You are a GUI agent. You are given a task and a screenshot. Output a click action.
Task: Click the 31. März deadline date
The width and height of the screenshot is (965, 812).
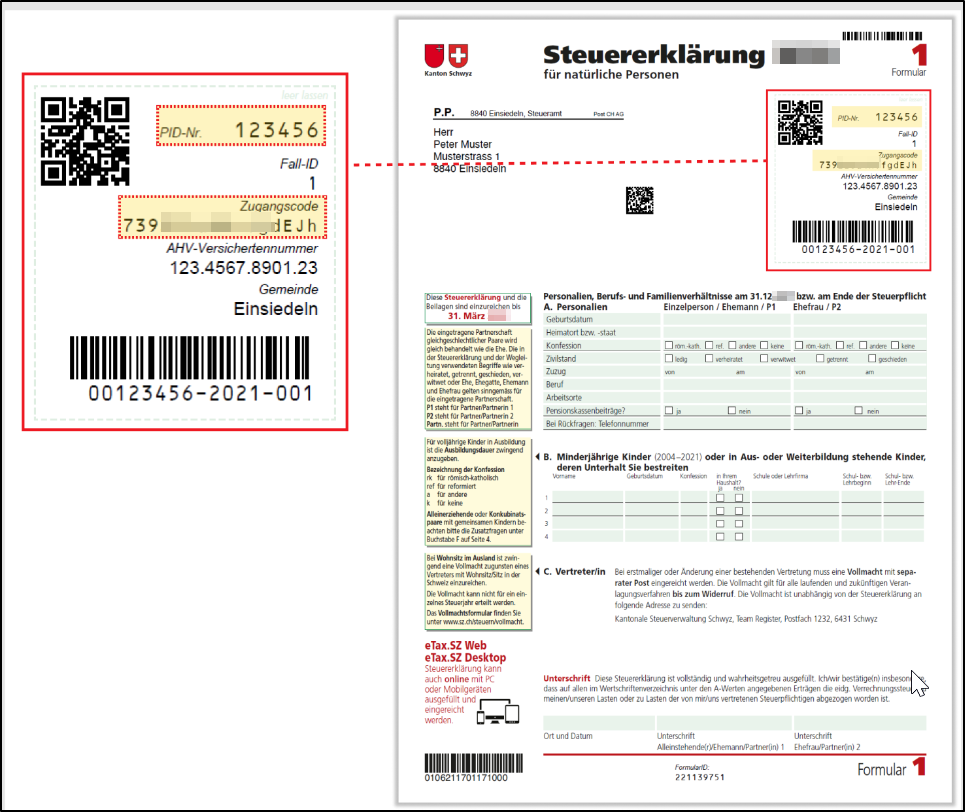click(x=466, y=316)
